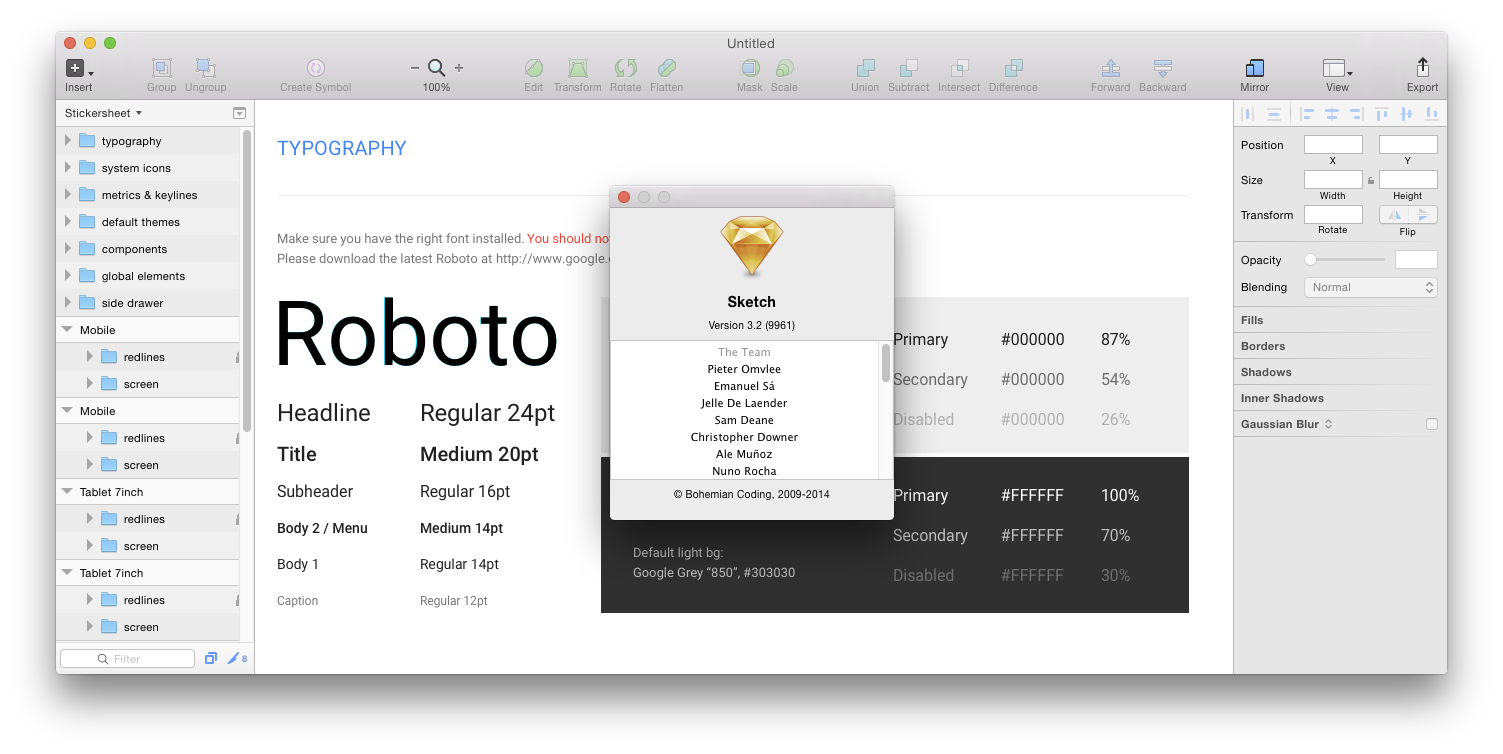Toggle the width-height proportion lock
This screenshot has height=754, width=1503.
(x=1371, y=181)
